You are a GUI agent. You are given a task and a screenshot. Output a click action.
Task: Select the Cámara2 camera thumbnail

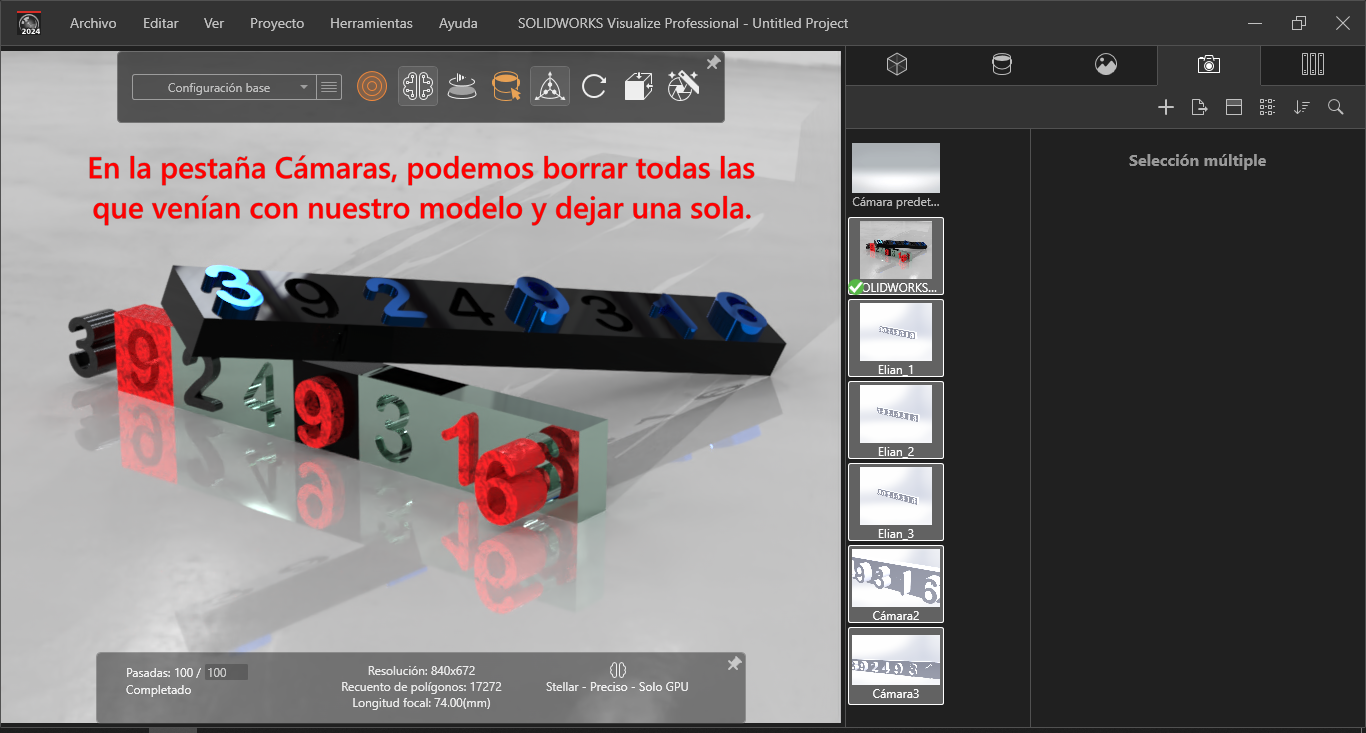pos(896,584)
